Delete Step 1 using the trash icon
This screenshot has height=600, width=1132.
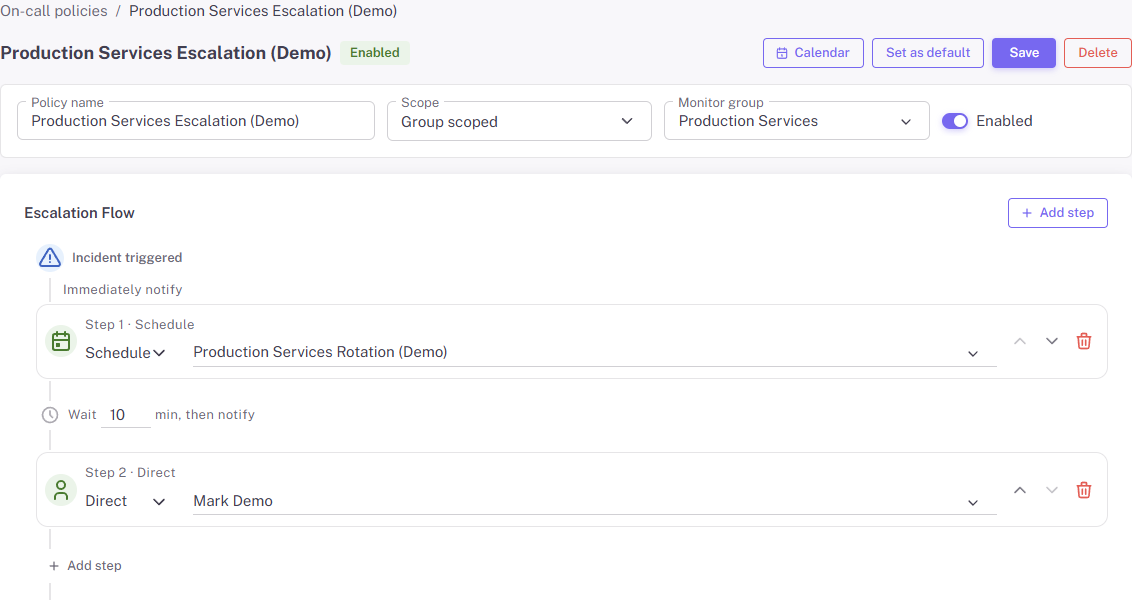pyautogui.click(x=1083, y=340)
